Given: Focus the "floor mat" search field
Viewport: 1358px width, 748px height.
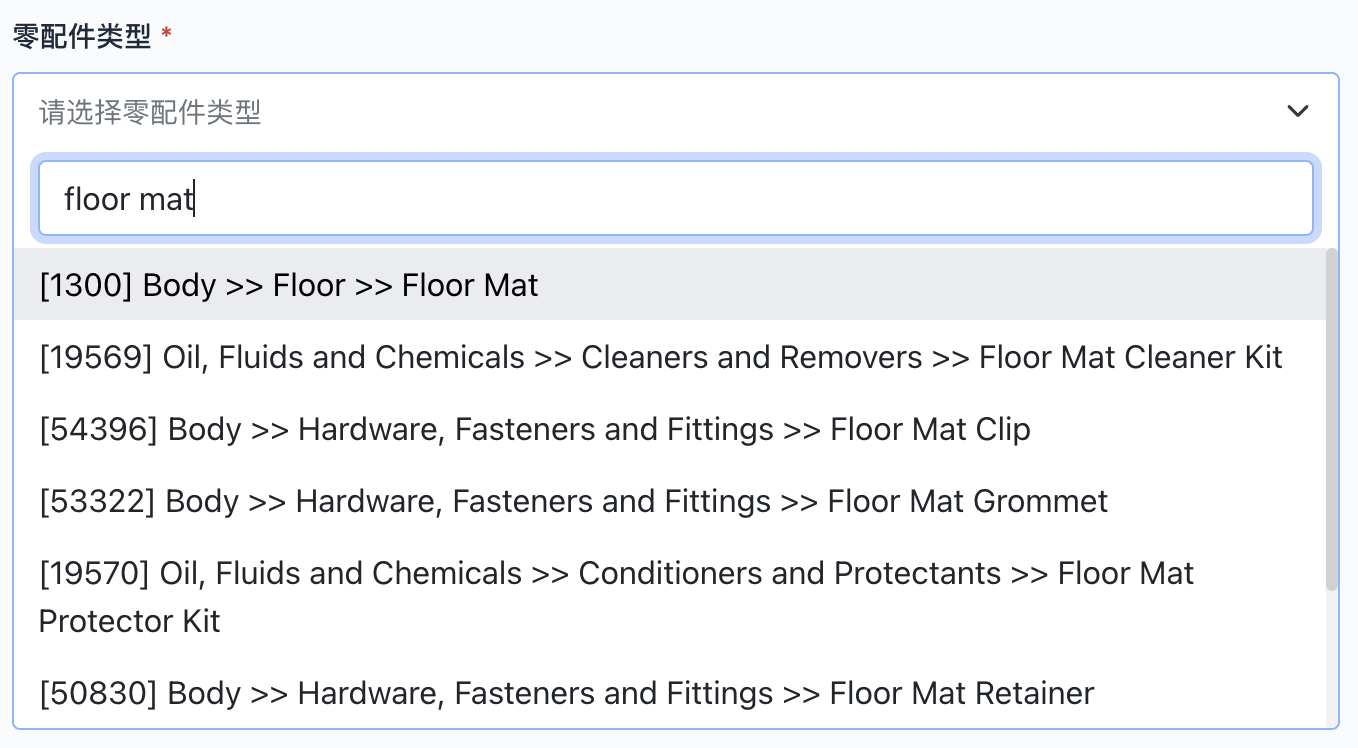Looking at the screenshot, I should (675, 199).
